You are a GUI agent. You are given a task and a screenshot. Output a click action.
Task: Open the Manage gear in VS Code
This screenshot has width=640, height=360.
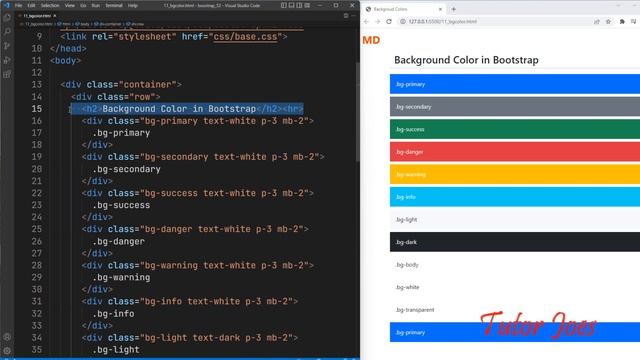coord(7,351)
